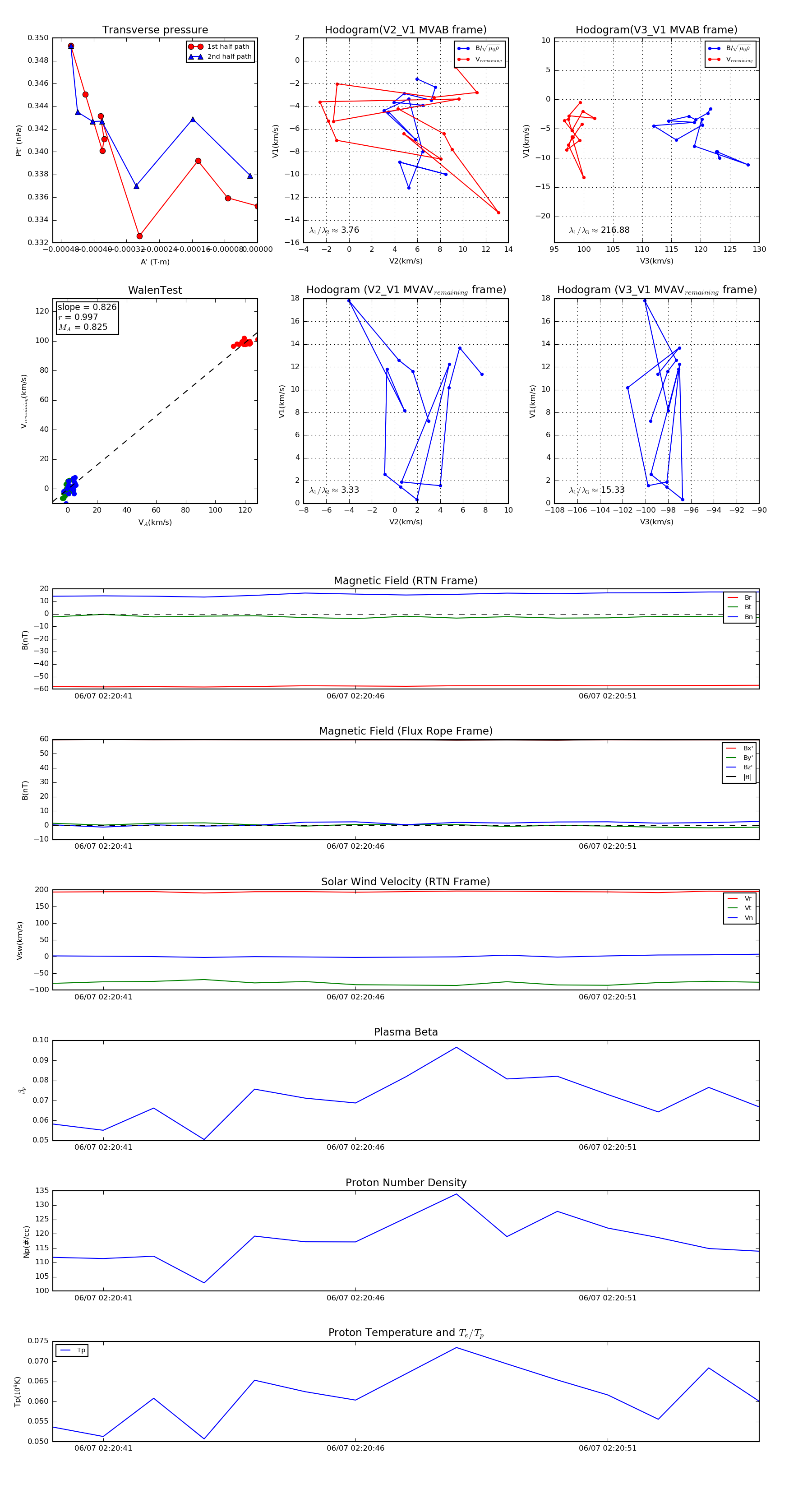Viewport: 812px width, 1489px height.
Task: Click the "Hodogram (V3_V1 MVAV remaining frame)" title
Action: point(656,290)
